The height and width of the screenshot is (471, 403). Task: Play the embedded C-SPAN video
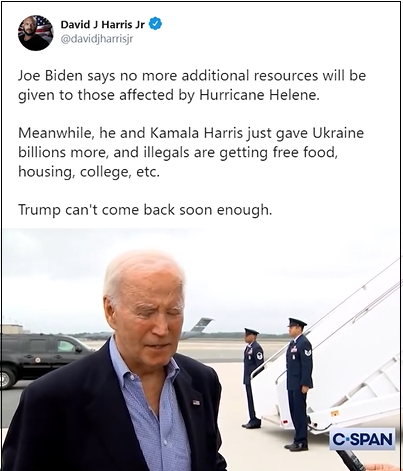(201, 349)
